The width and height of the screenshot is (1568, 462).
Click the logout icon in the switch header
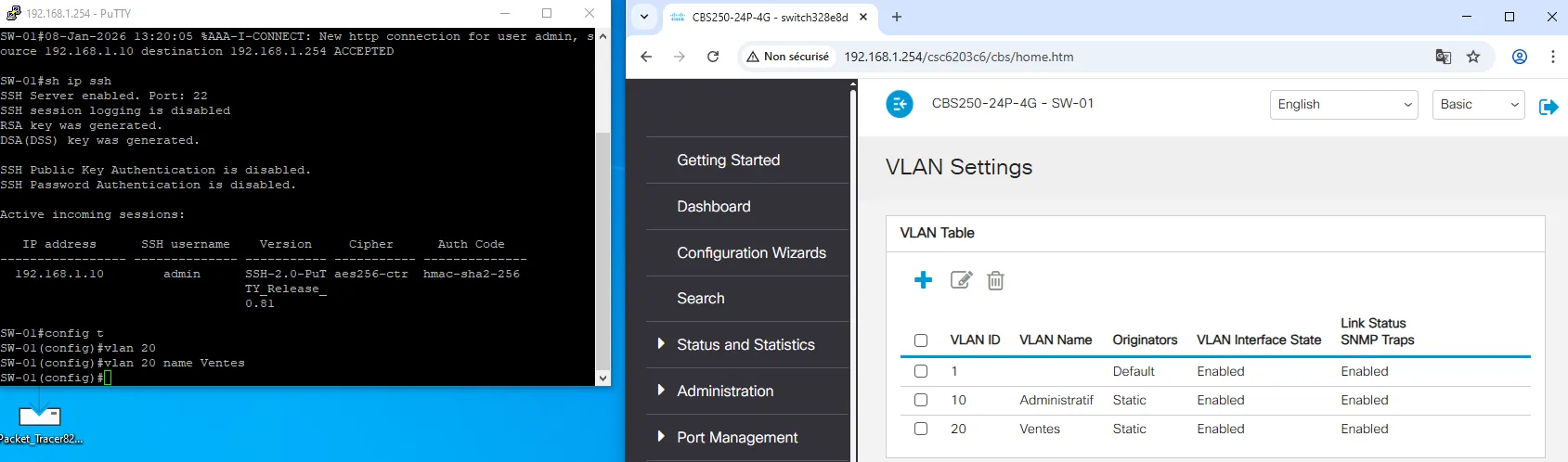click(x=1549, y=107)
